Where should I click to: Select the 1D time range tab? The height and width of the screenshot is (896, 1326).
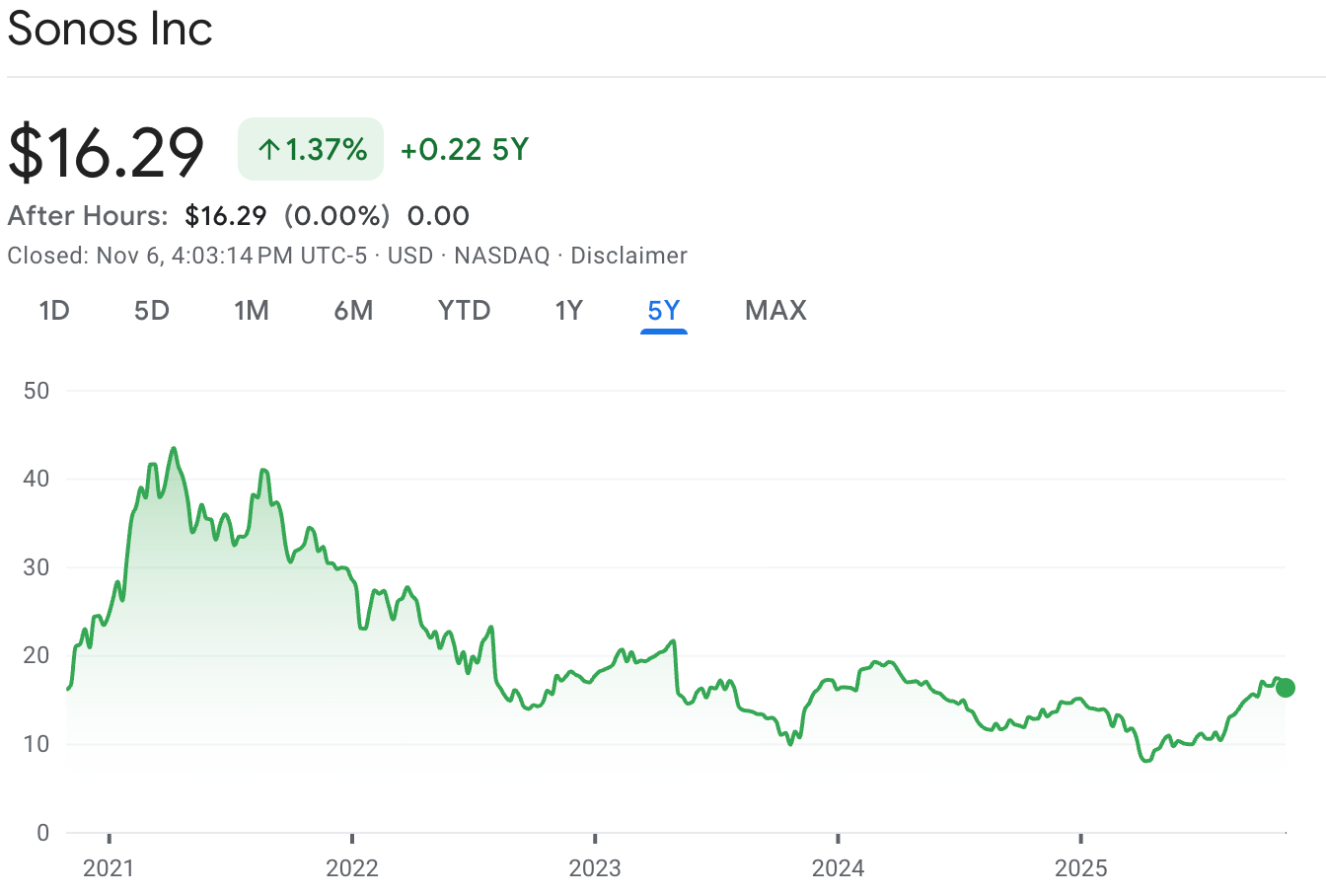pyautogui.click(x=54, y=311)
